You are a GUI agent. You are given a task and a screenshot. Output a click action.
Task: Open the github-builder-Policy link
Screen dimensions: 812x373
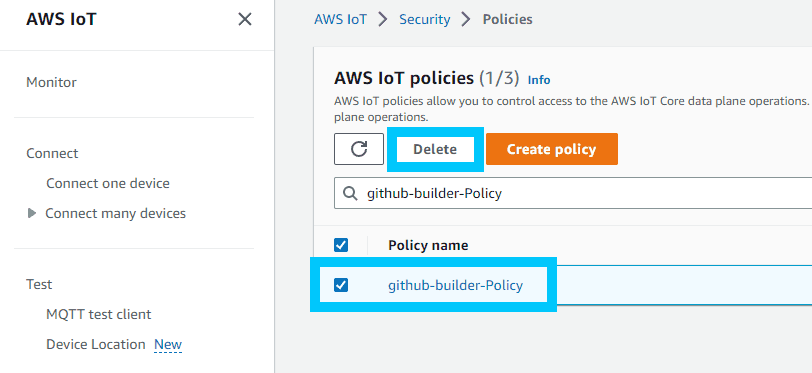click(455, 285)
